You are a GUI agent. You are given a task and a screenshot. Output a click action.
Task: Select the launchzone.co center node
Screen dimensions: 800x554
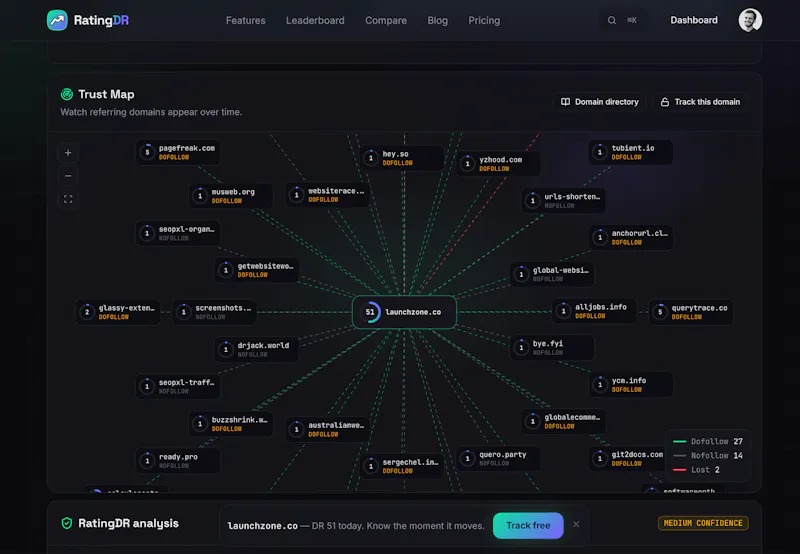404,312
